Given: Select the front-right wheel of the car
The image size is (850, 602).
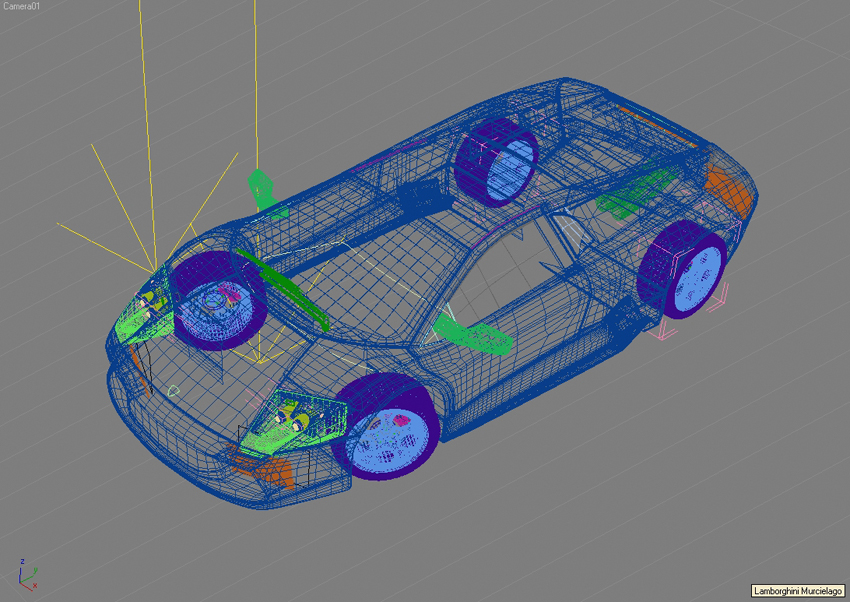Looking at the screenshot, I should 386,427.
